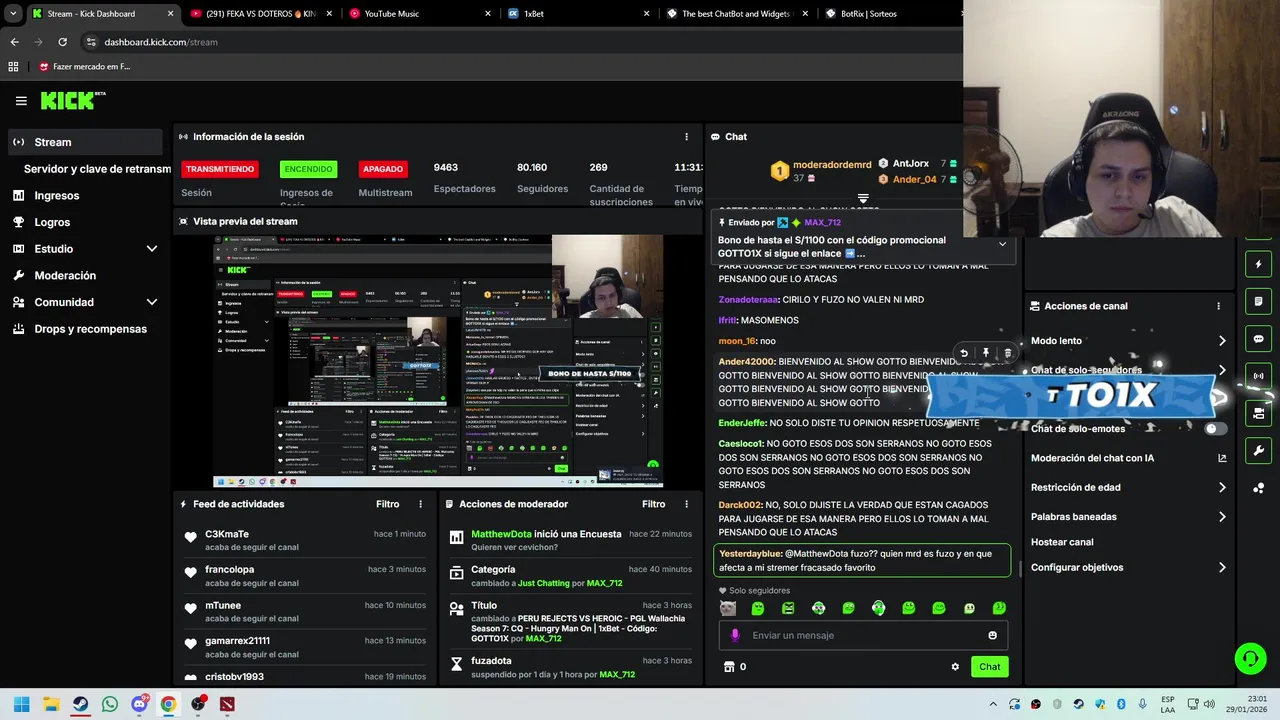Click username Zonadoteraaa in chat

tap(748, 300)
